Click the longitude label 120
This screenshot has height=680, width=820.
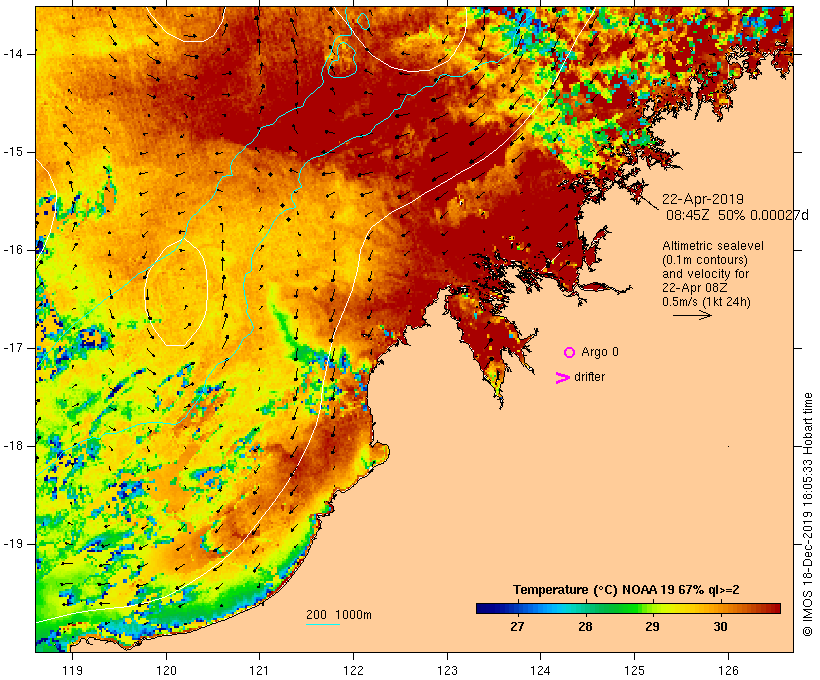(166, 670)
